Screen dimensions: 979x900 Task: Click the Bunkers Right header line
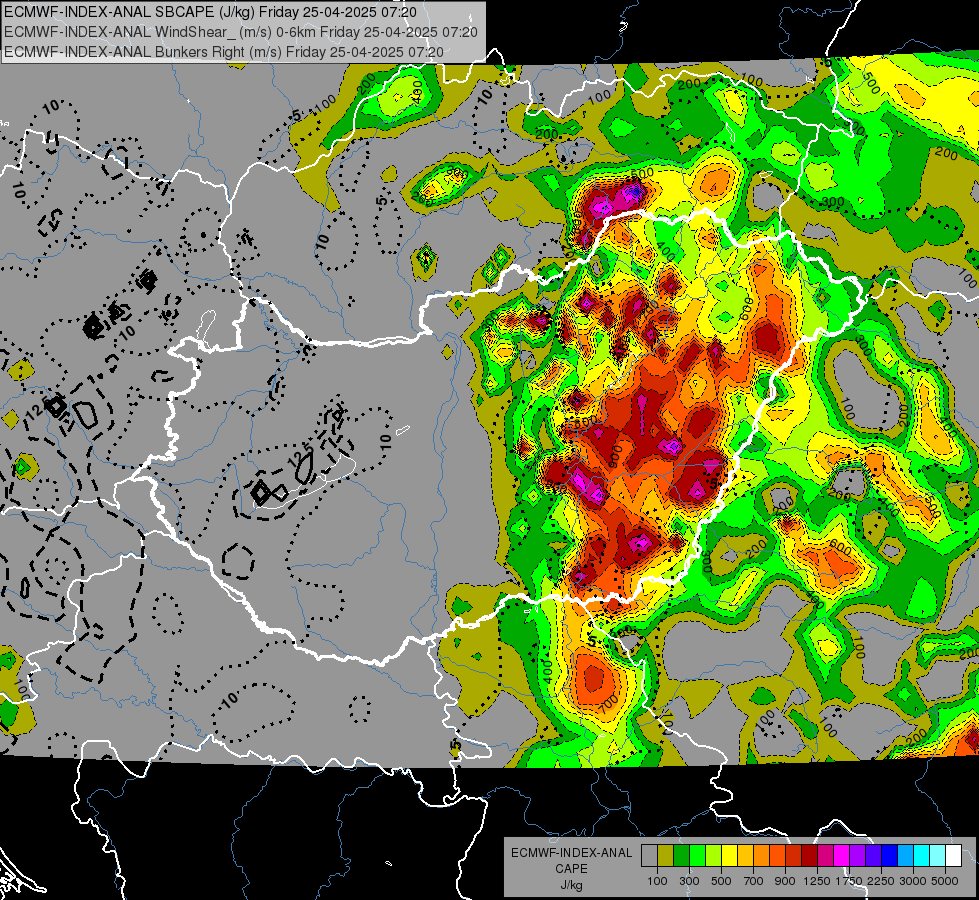(x=224, y=52)
